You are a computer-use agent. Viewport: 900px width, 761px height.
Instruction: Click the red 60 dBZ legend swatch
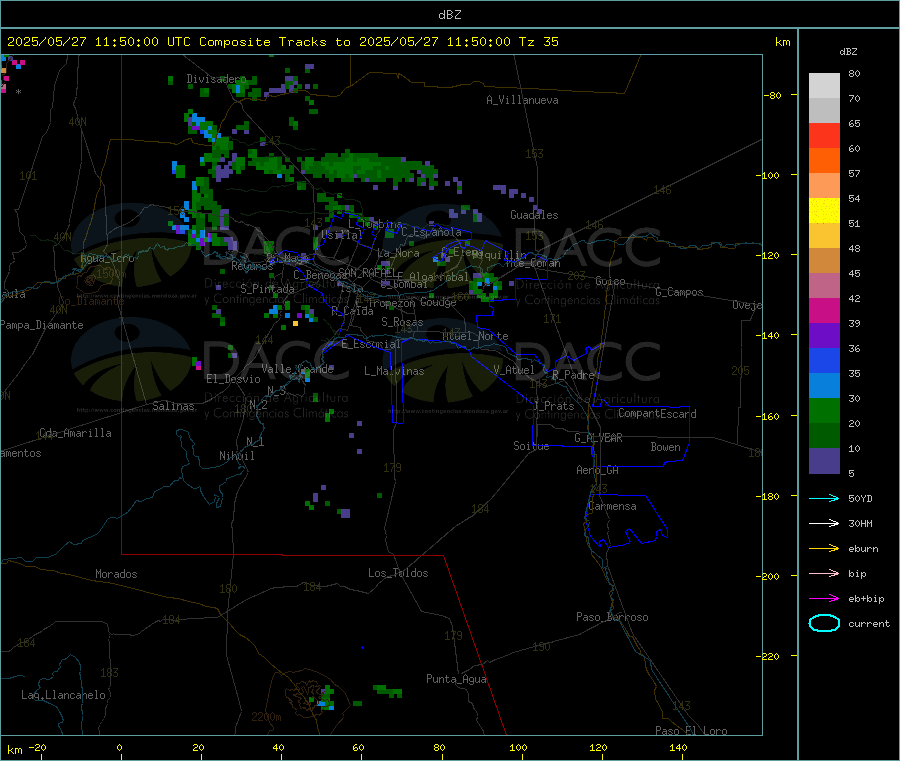click(824, 135)
